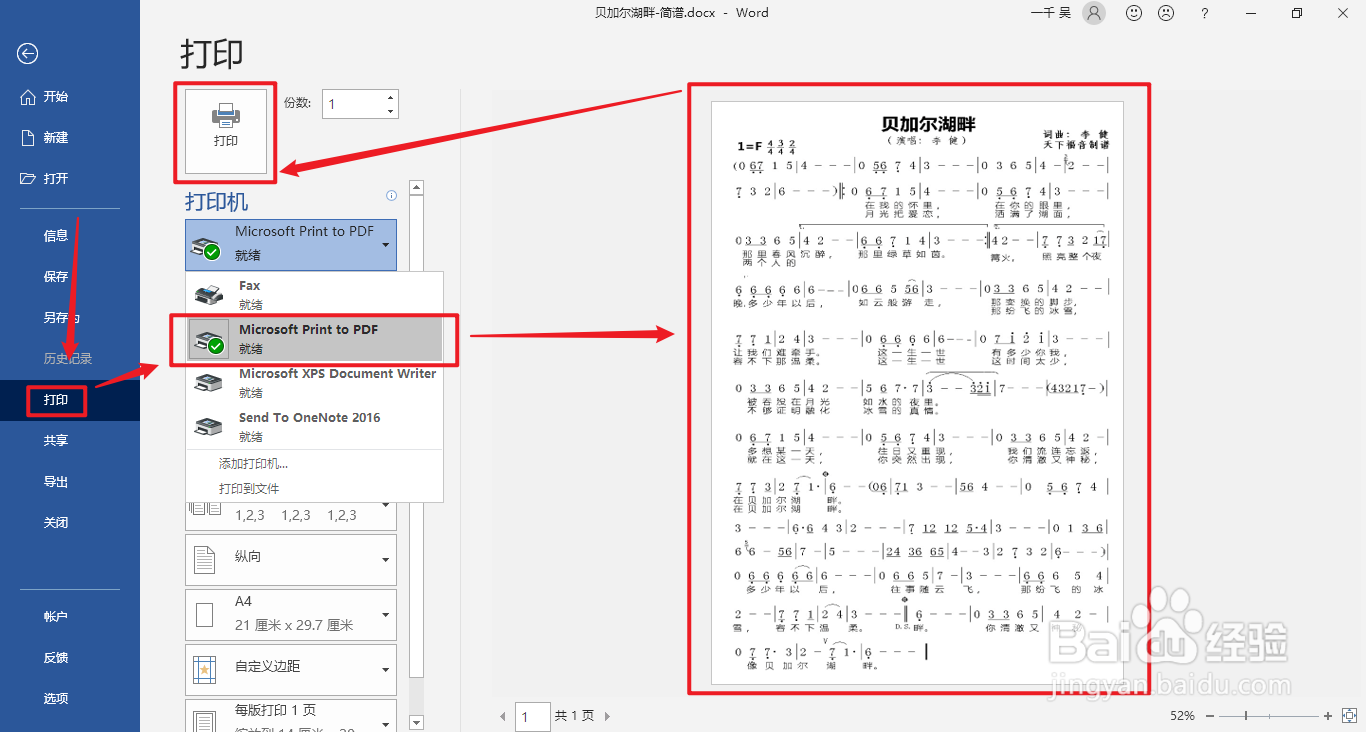Choose Microsoft Print to PDF in the list
The height and width of the screenshot is (732, 1366).
pyautogui.click(x=315, y=338)
